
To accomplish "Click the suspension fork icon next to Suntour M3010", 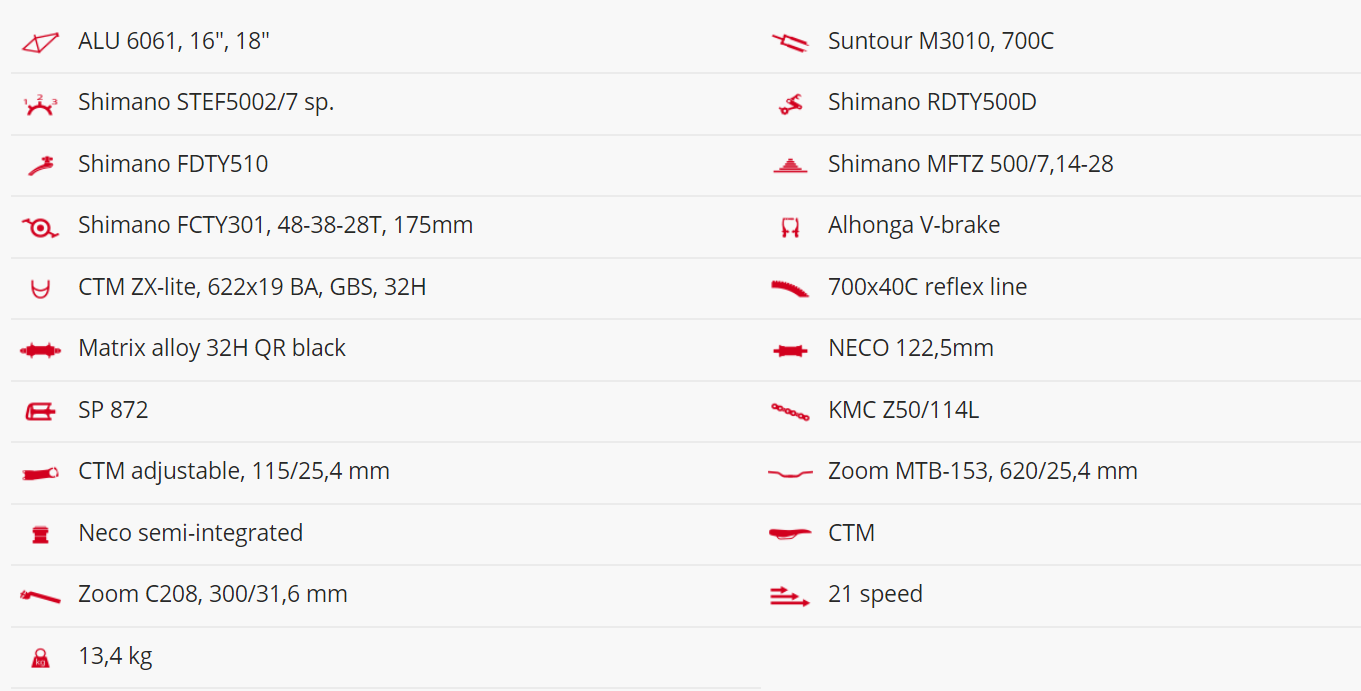I will [x=790, y=42].
